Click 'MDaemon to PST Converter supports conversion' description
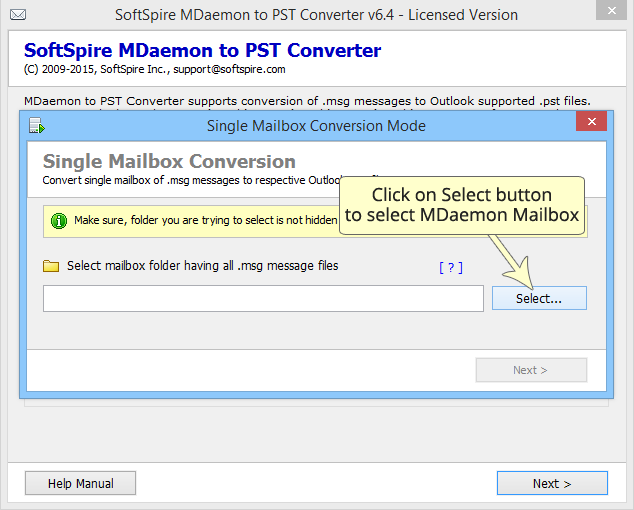 pyautogui.click(x=307, y=101)
